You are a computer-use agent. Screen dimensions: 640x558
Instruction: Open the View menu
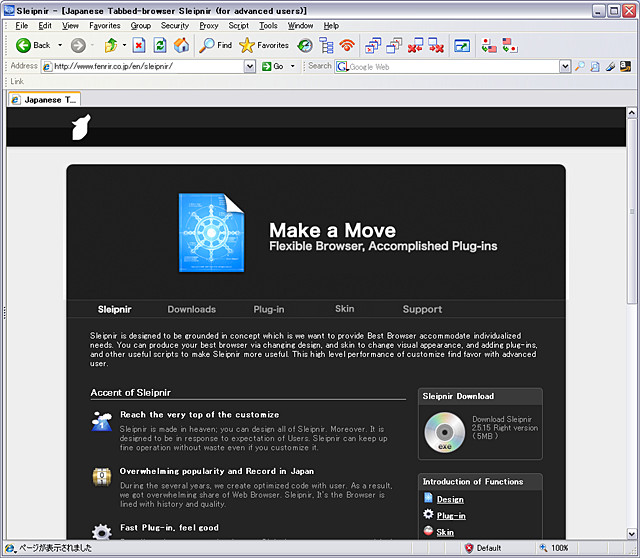[x=70, y=26]
